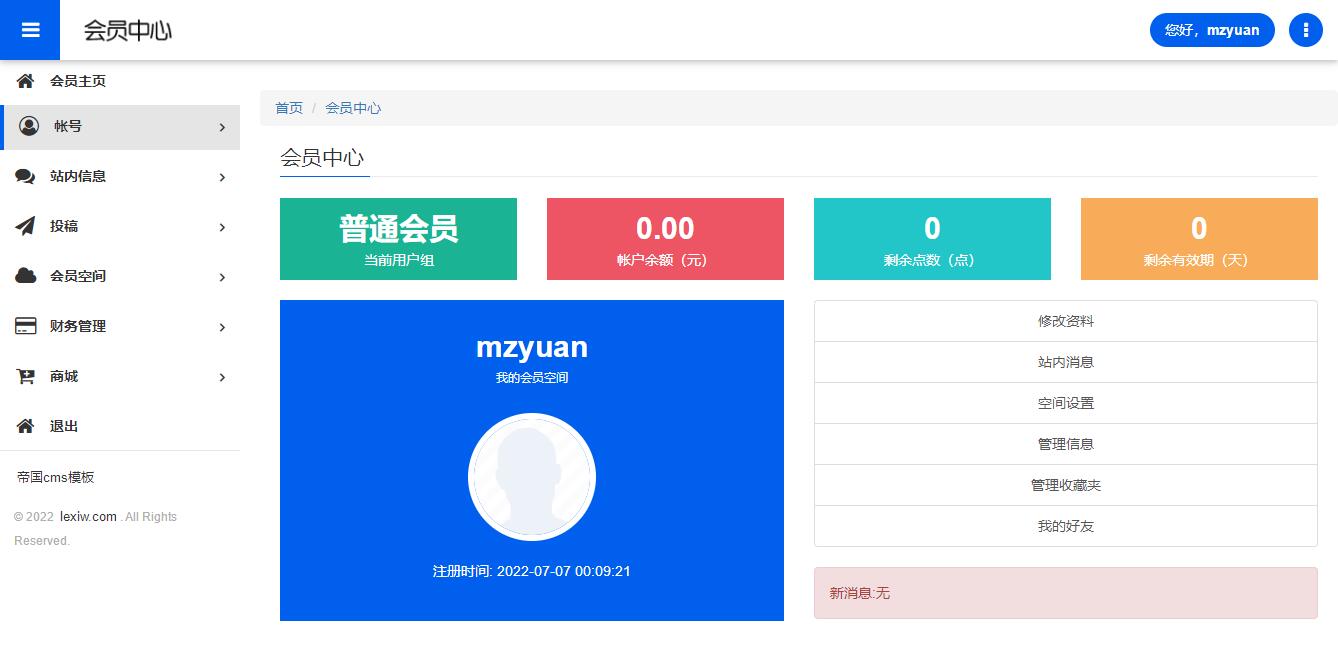Click the profile avatar picture
The height and width of the screenshot is (661, 1338).
tap(532, 477)
